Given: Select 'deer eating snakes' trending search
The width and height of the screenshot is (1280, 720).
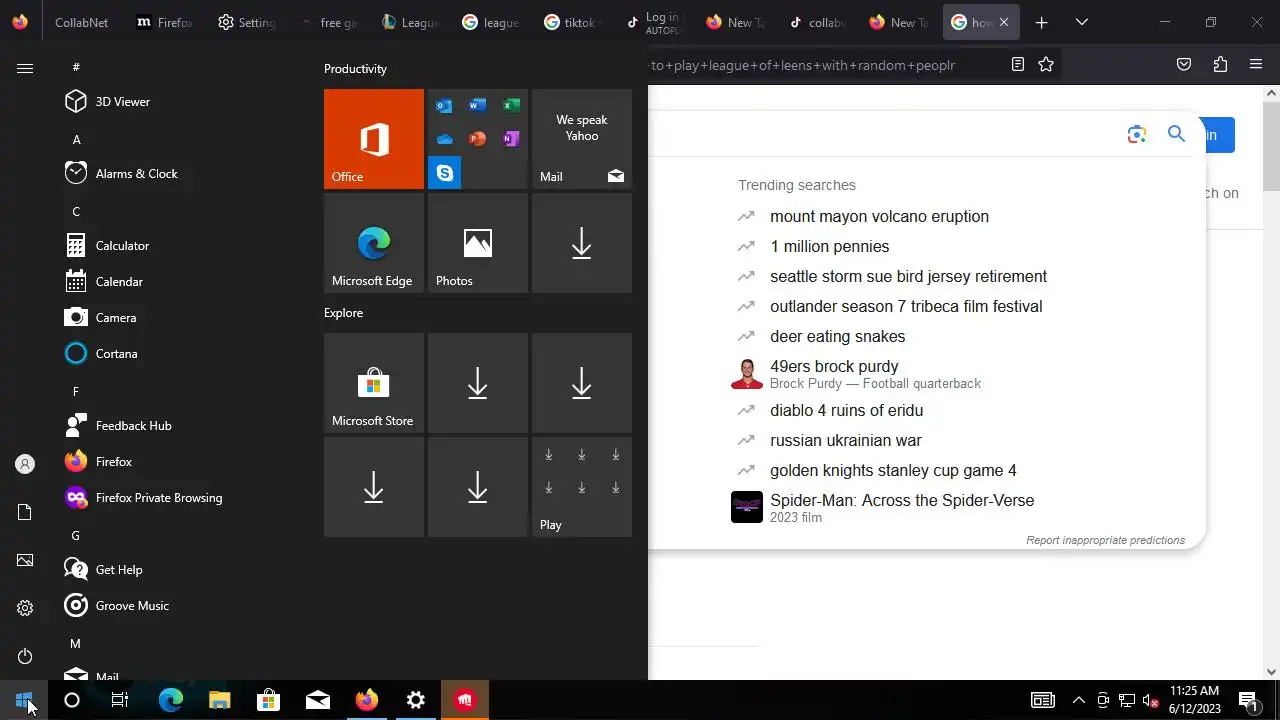Looking at the screenshot, I should 837,336.
